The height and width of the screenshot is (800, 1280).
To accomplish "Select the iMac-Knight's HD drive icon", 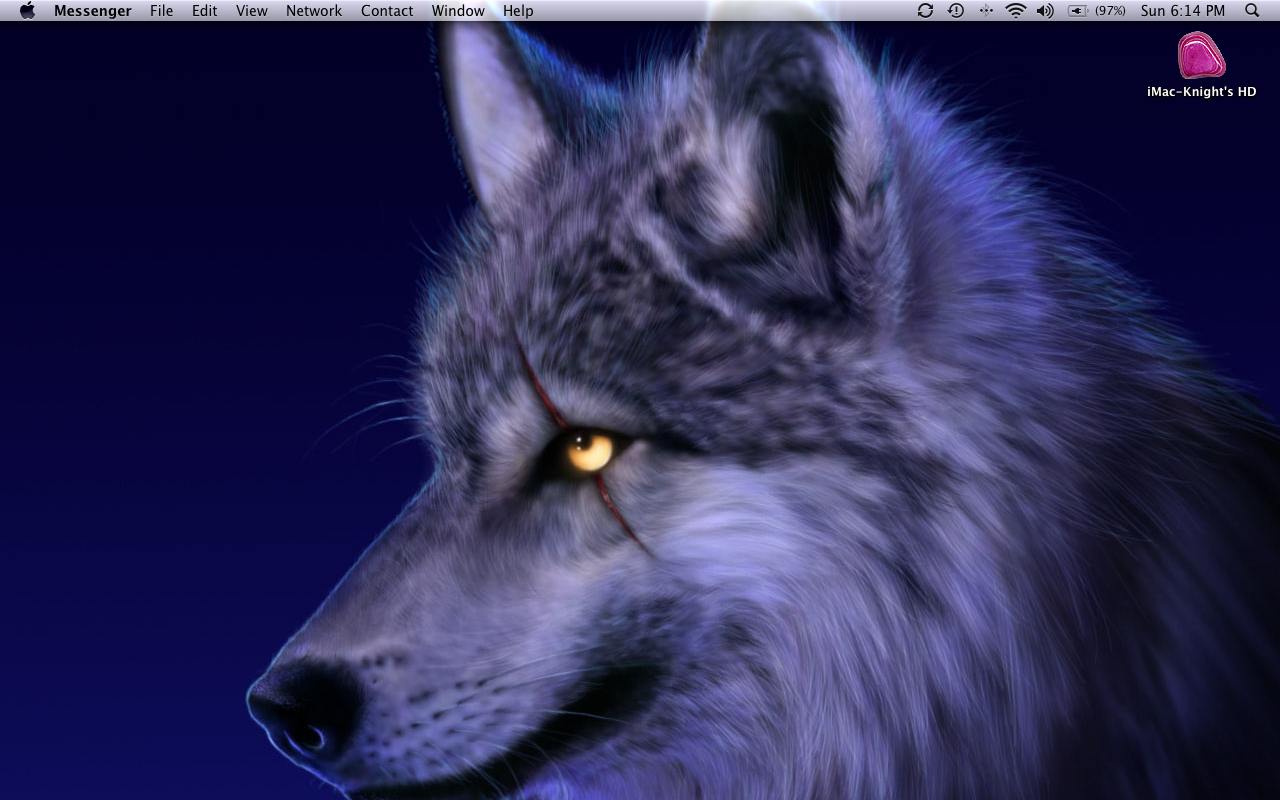I will [1201, 55].
